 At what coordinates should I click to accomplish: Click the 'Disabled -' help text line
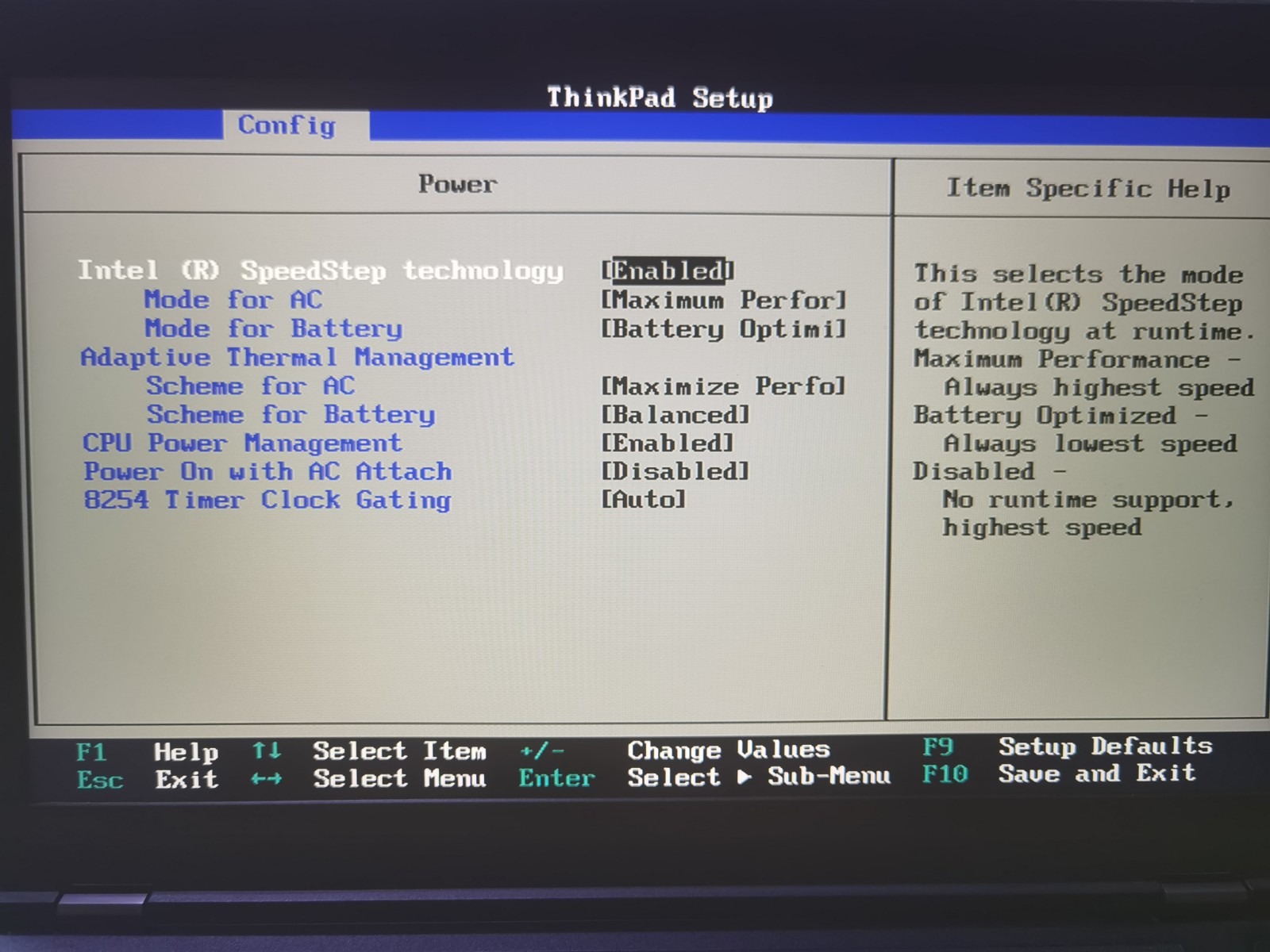click(990, 471)
